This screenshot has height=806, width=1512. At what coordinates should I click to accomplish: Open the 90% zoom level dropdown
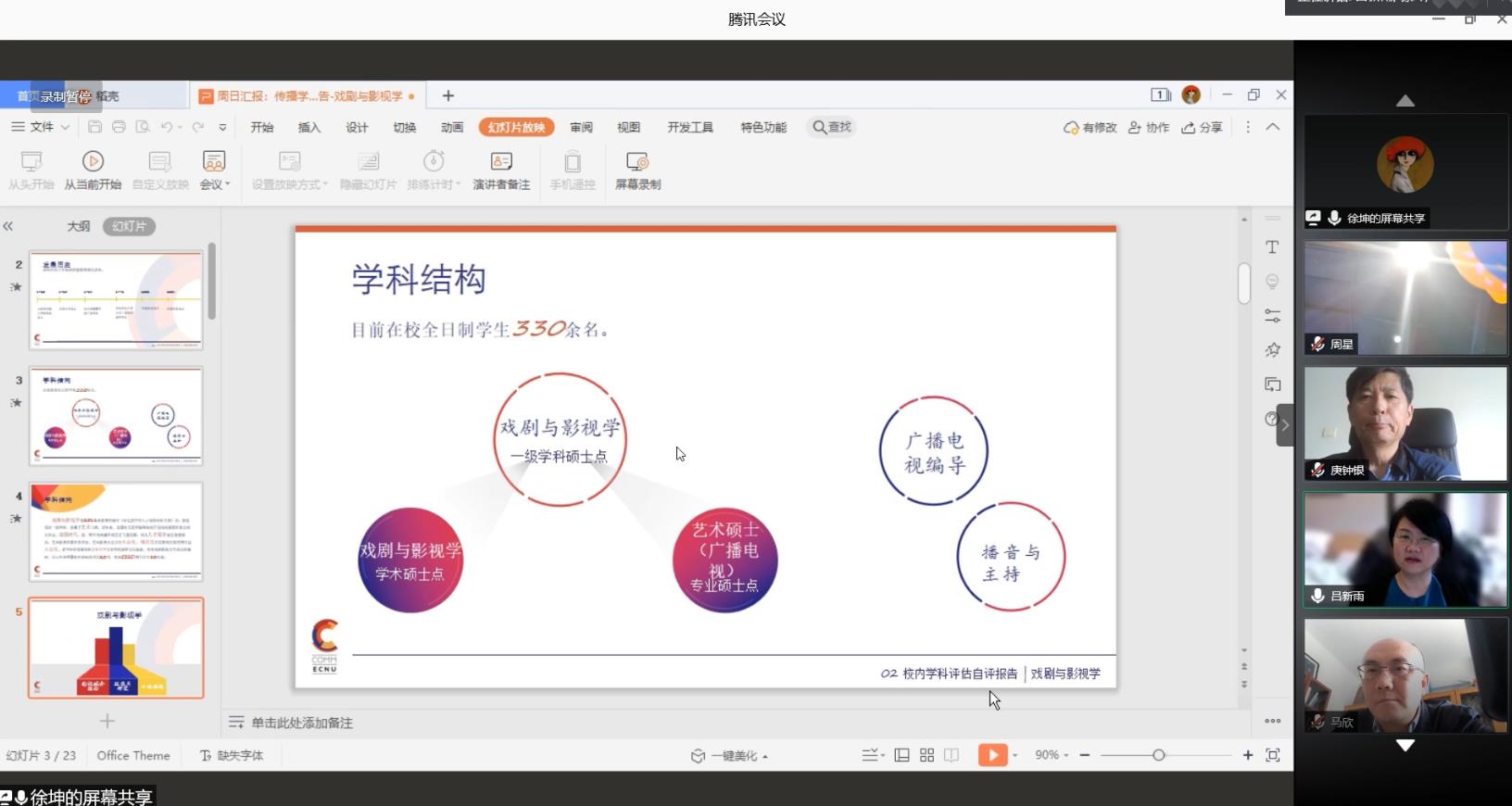point(1052,755)
